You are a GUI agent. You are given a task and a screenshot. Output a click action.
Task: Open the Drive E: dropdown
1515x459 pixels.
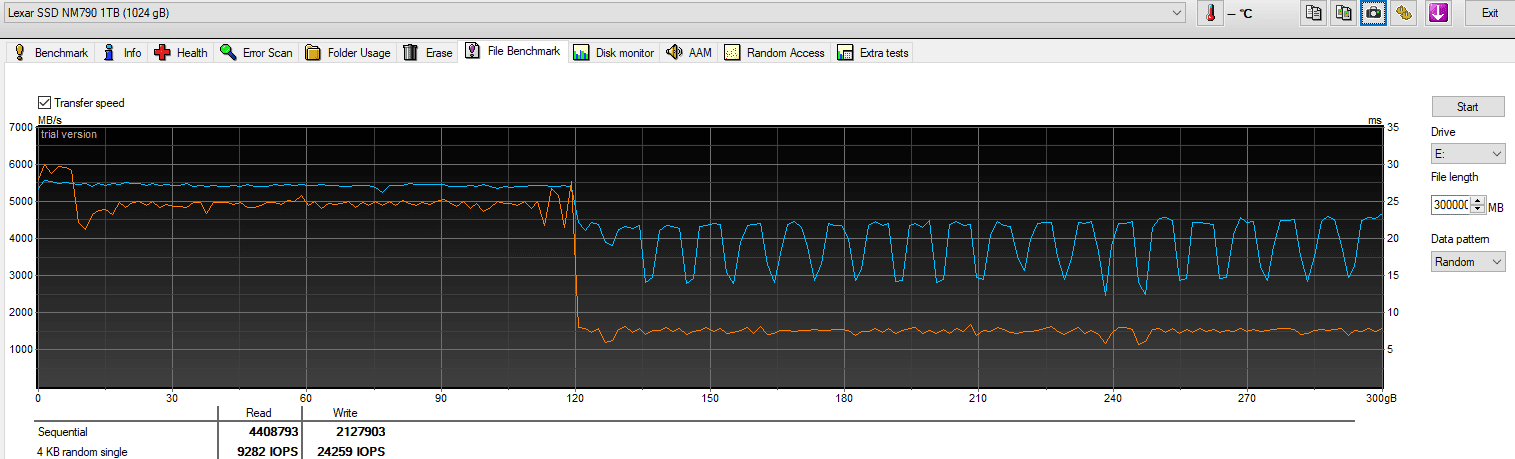click(1468, 154)
